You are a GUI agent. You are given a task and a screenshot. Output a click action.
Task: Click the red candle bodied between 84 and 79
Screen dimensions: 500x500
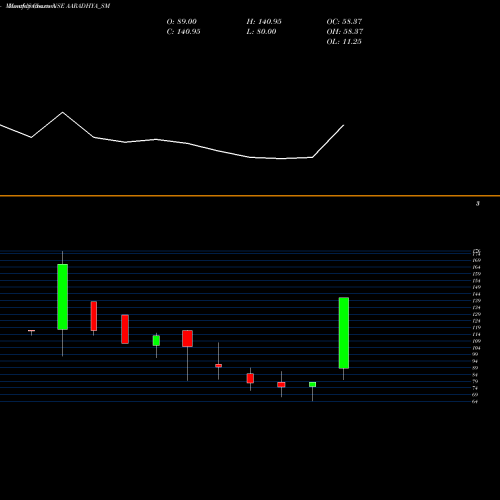[250, 378]
